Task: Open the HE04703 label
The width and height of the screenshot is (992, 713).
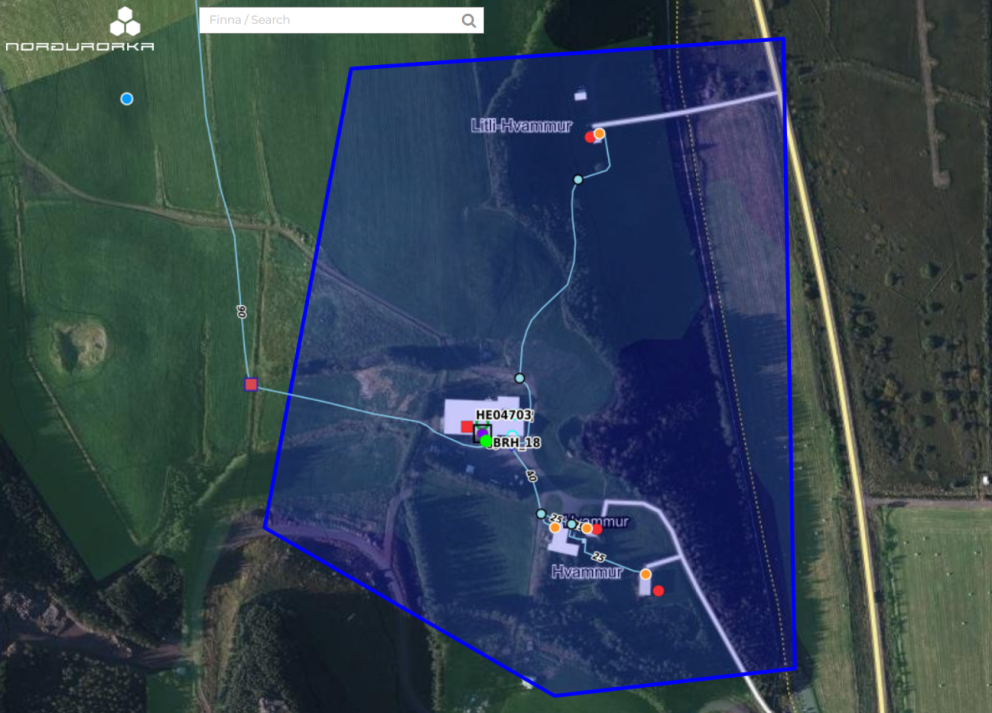Action: tap(504, 414)
